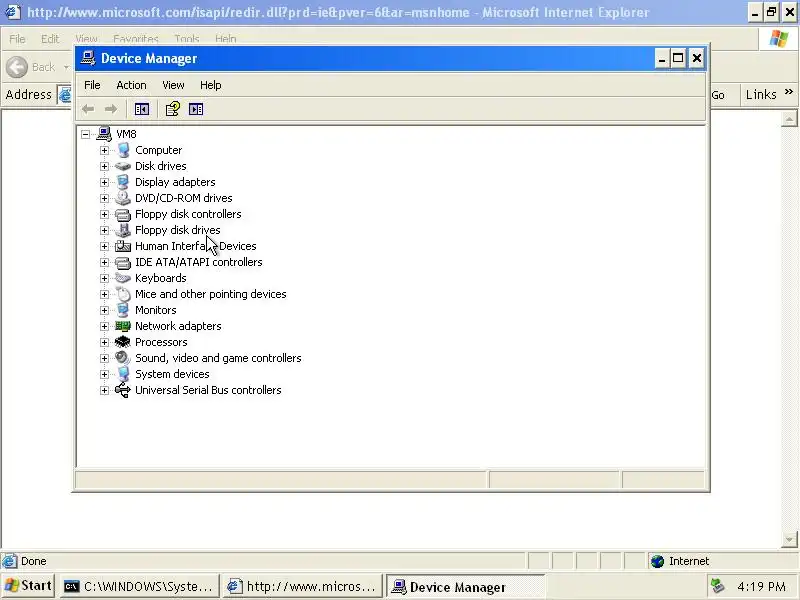Open the Properties toolbar icon in Device Manager
This screenshot has height=600, width=800.
tap(172, 109)
